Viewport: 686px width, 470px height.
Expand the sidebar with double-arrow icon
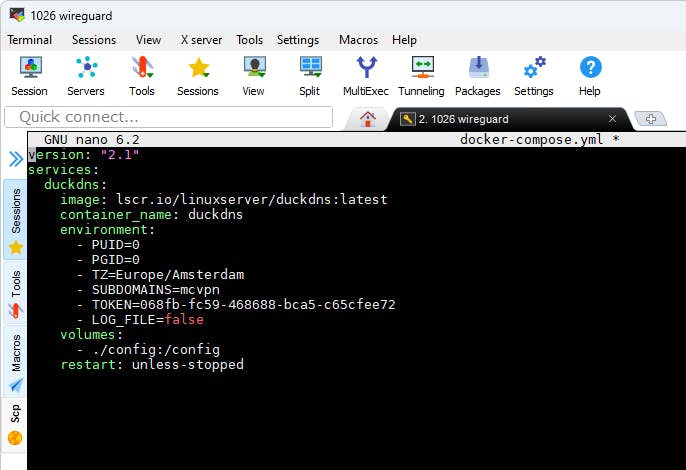click(16, 159)
